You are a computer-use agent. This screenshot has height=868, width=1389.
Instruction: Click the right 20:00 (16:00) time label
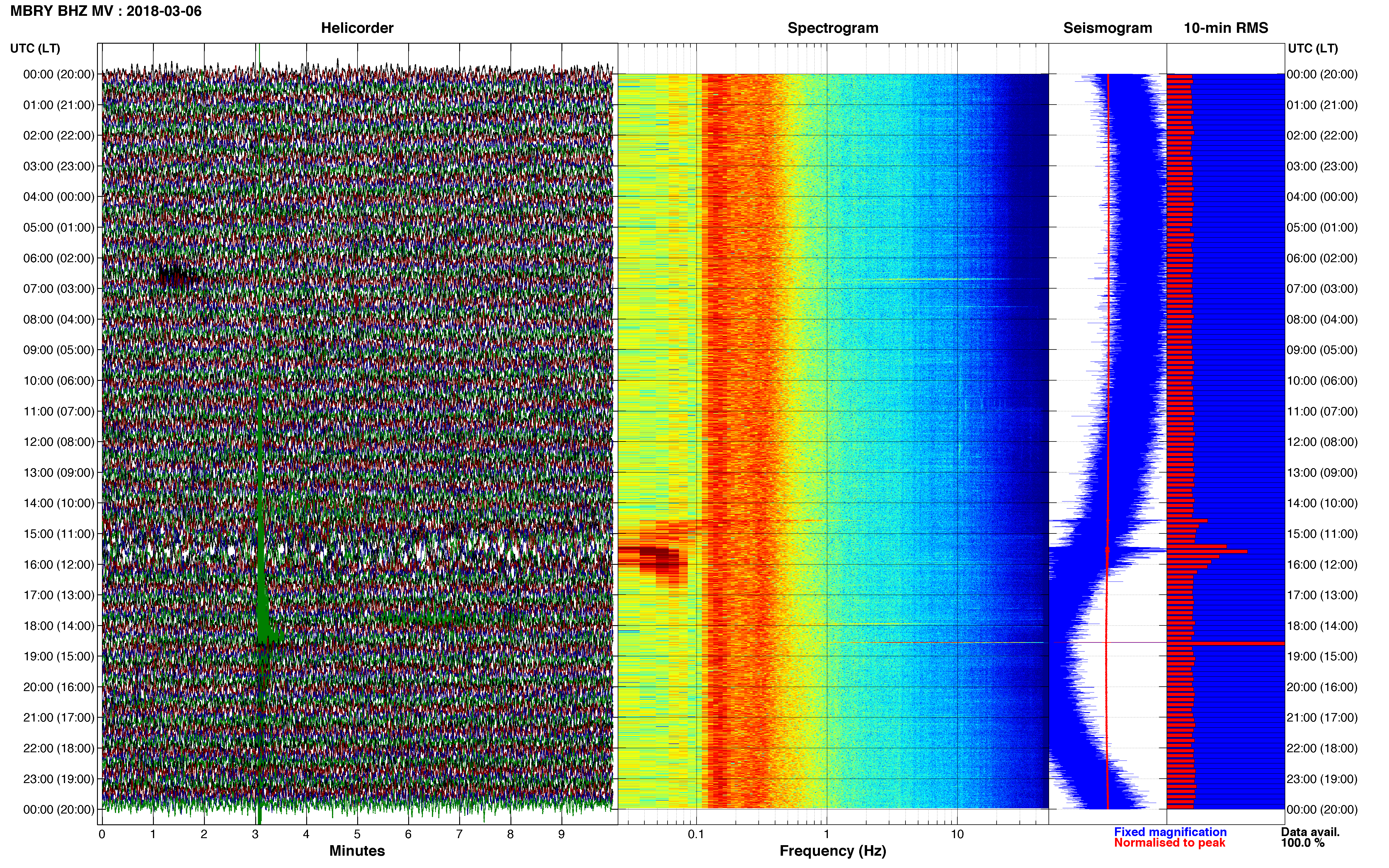[x=1322, y=687]
